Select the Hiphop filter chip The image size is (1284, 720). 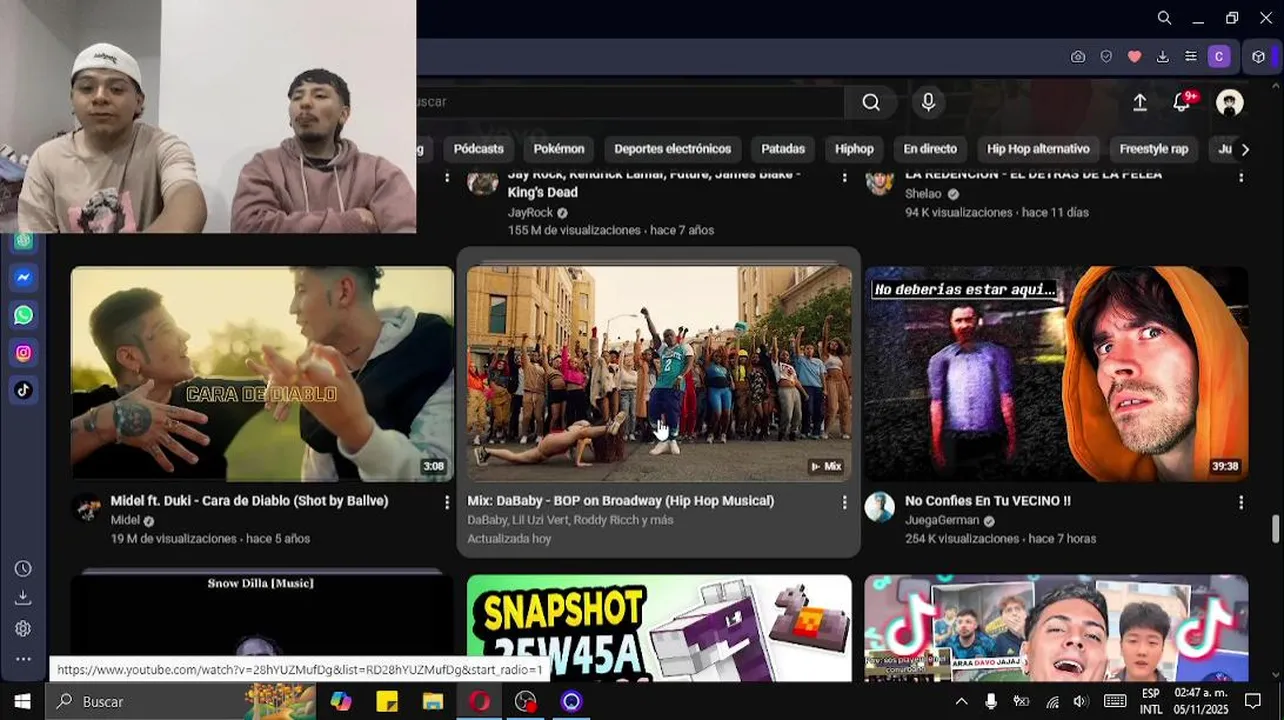[x=854, y=149]
